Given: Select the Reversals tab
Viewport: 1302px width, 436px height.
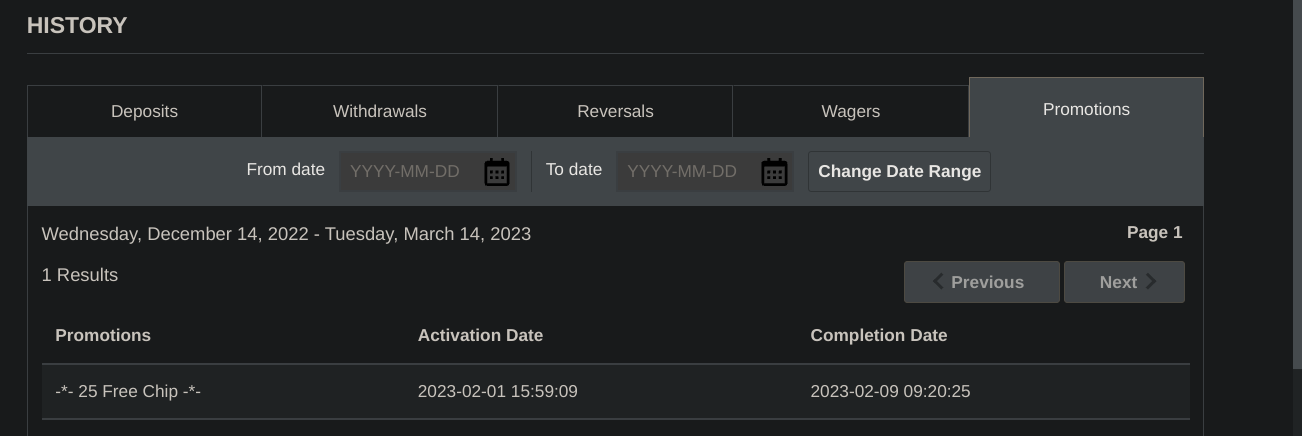Looking at the screenshot, I should [x=615, y=111].
